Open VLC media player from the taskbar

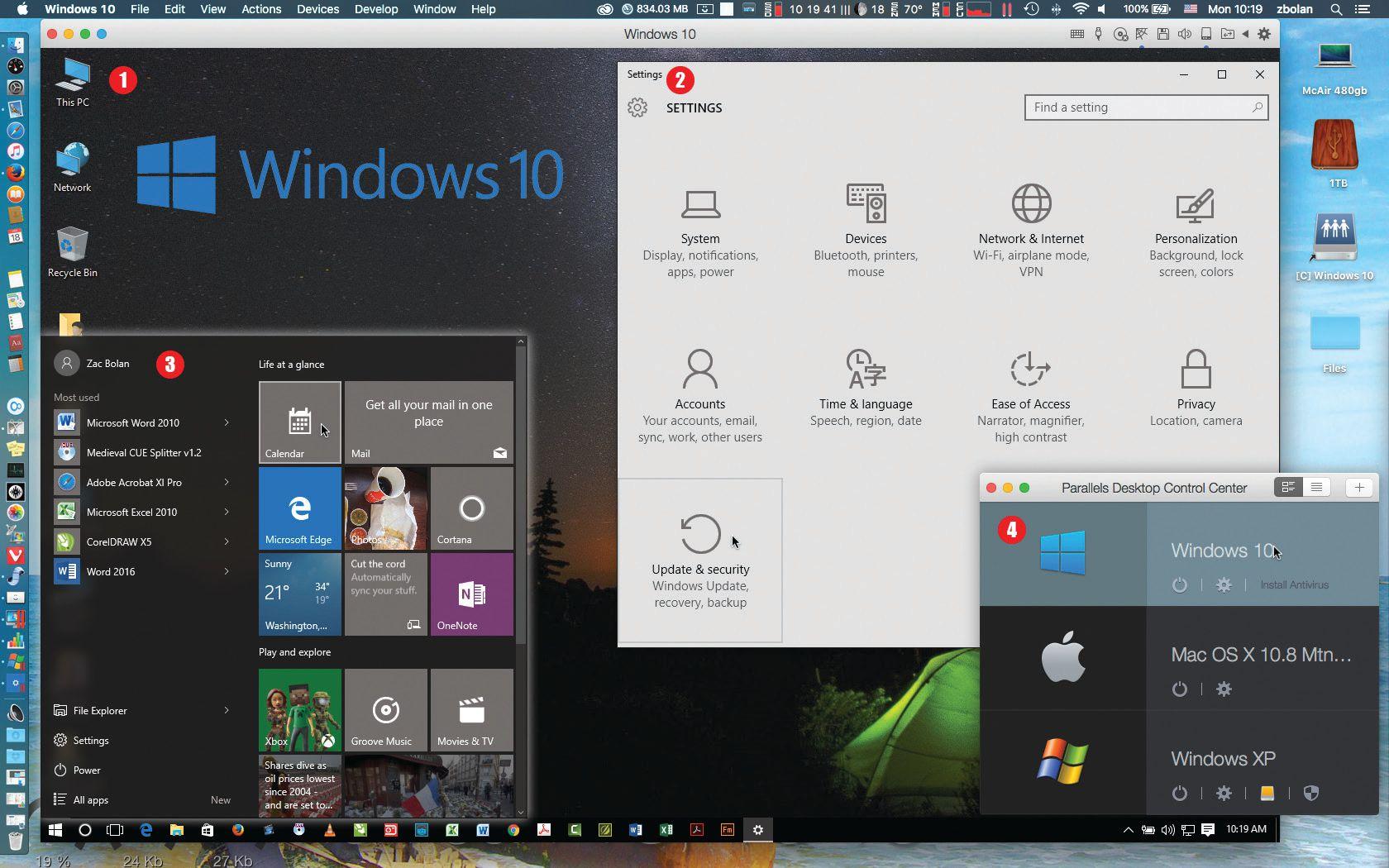tap(330, 830)
